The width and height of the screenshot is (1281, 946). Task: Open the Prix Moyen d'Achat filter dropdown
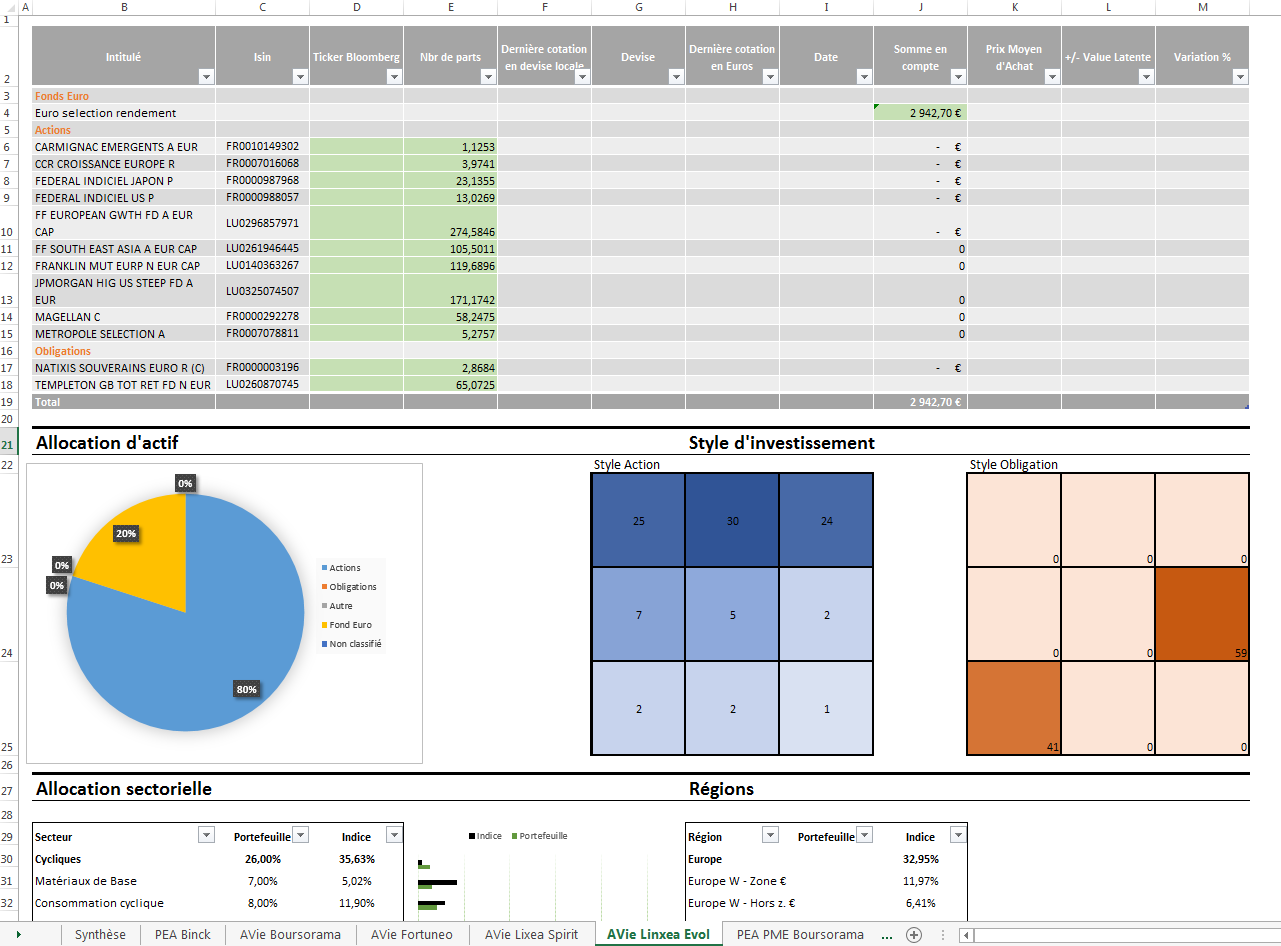coord(1052,77)
